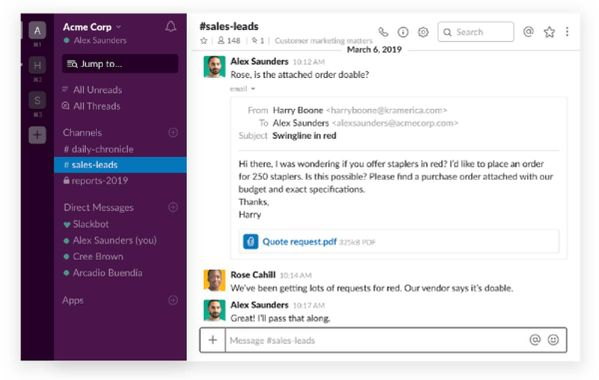Show channel details info icon
Screen dimensions: 599x380
(403, 32)
